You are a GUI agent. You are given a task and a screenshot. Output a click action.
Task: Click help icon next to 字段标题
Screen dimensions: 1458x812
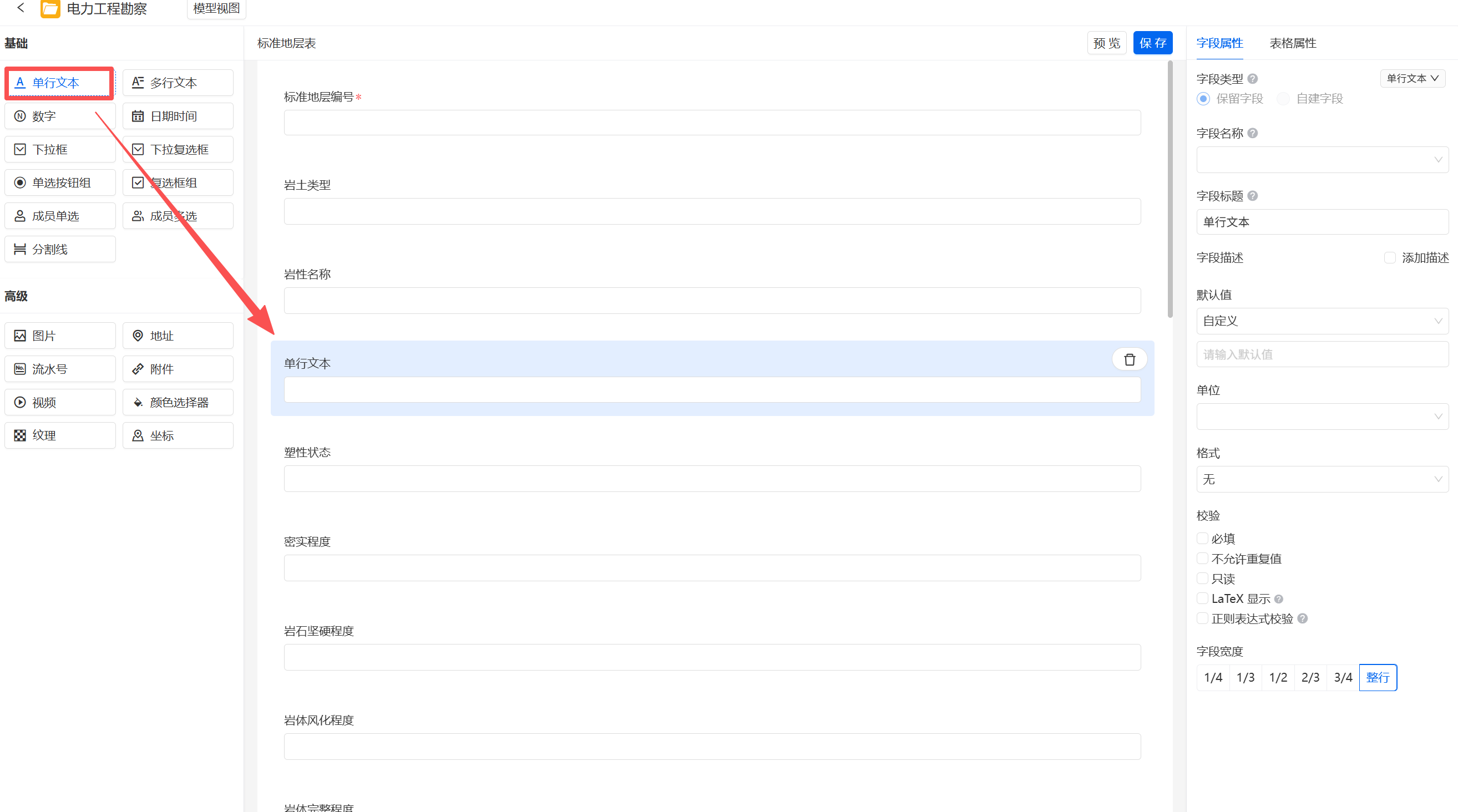point(1253,196)
